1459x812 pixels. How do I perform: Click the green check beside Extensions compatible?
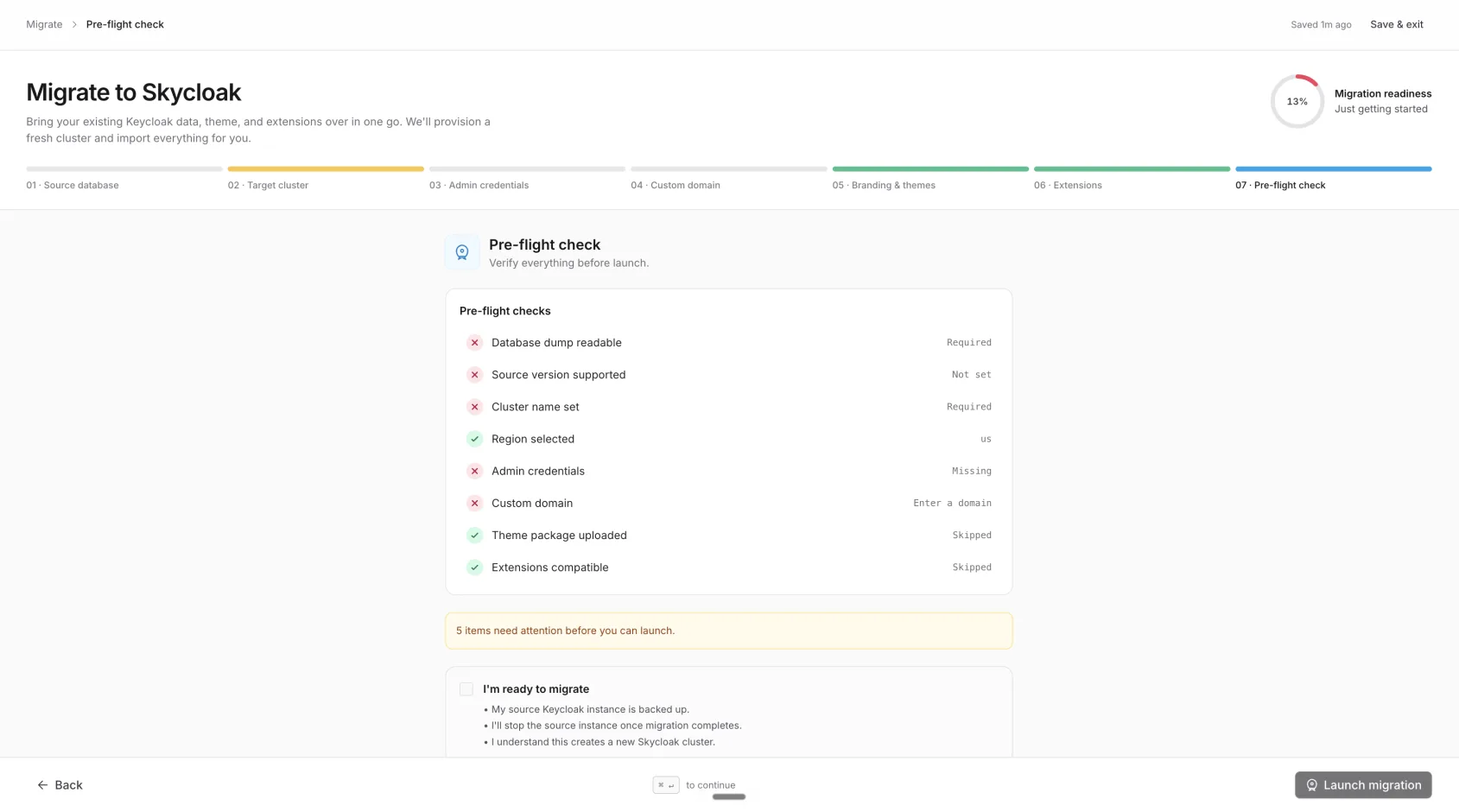(x=474, y=568)
